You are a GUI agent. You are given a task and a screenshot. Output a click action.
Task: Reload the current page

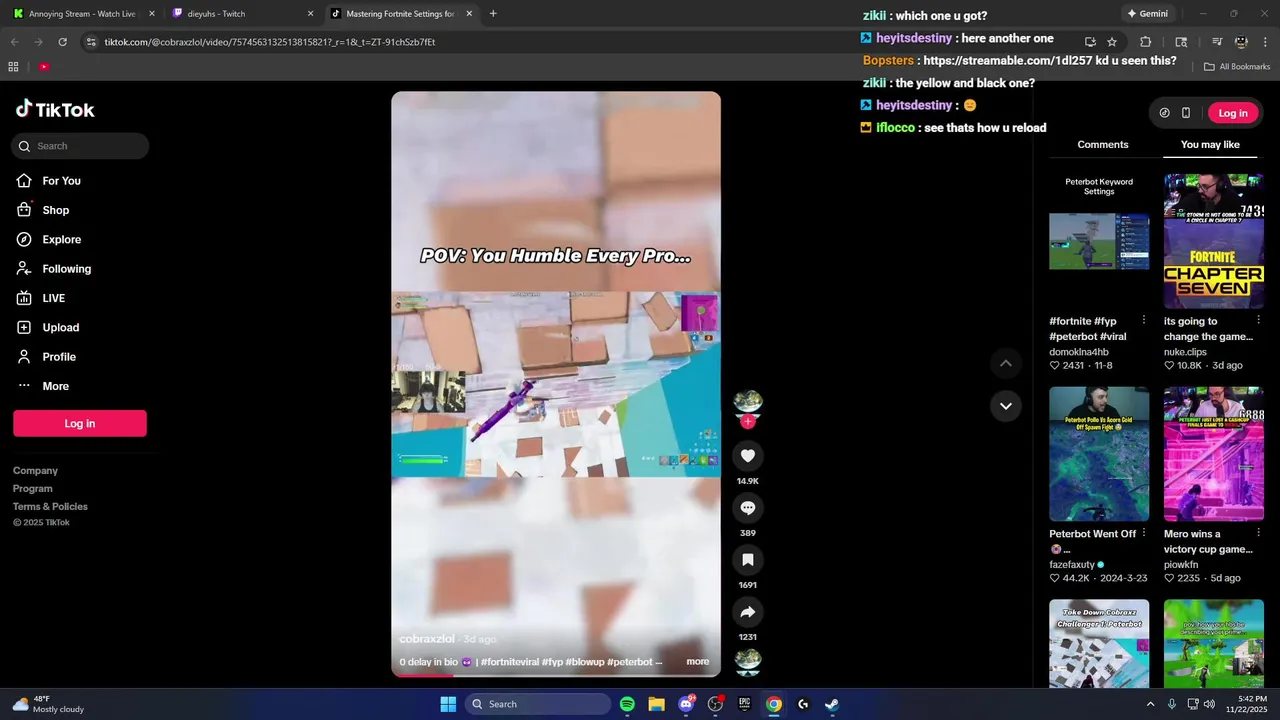(x=62, y=42)
